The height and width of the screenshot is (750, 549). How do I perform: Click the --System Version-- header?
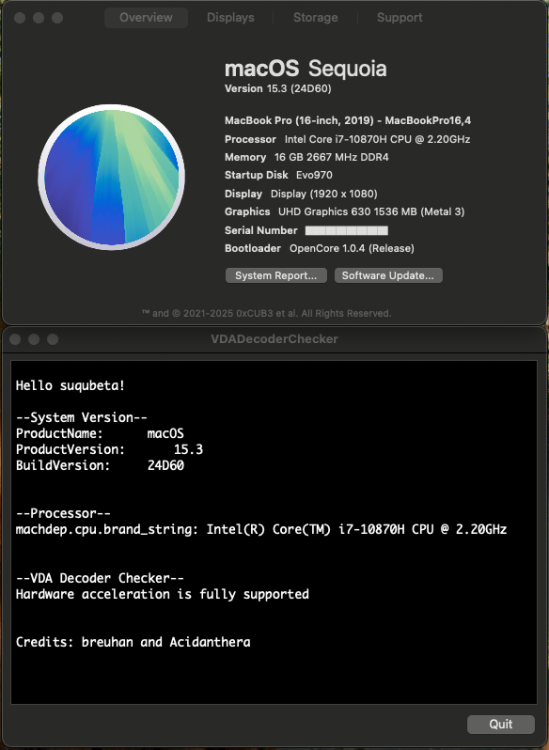(81, 418)
